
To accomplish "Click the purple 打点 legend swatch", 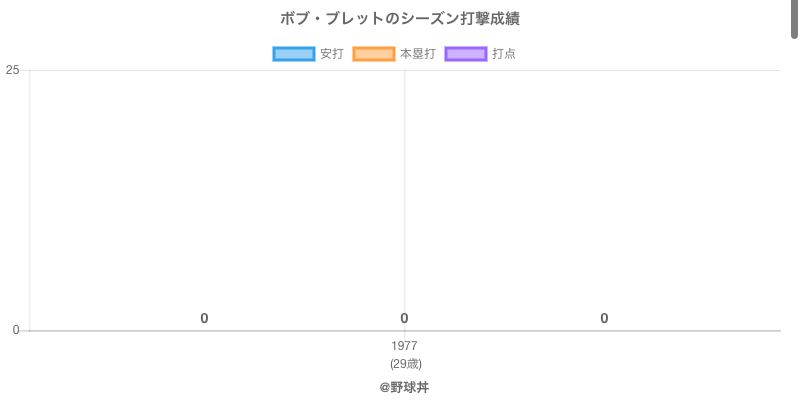I will (466, 54).
